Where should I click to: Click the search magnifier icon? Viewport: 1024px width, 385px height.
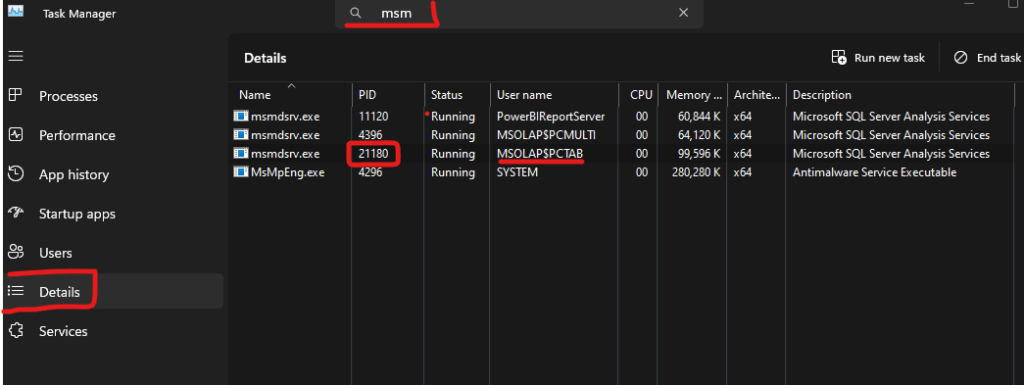click(355, 13)
